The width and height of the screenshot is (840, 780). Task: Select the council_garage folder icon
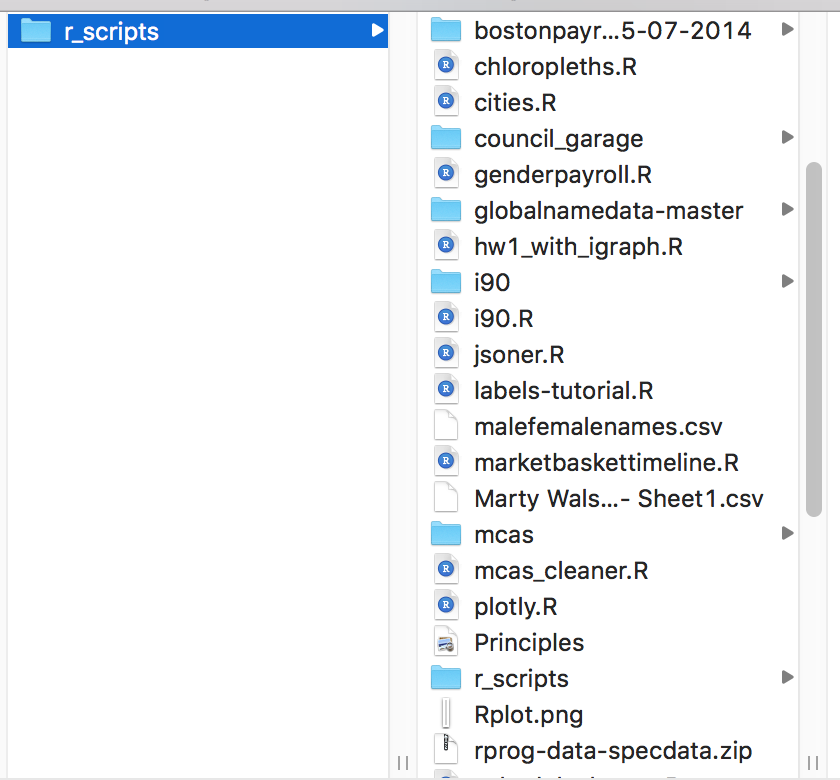(x=445, y=139)
